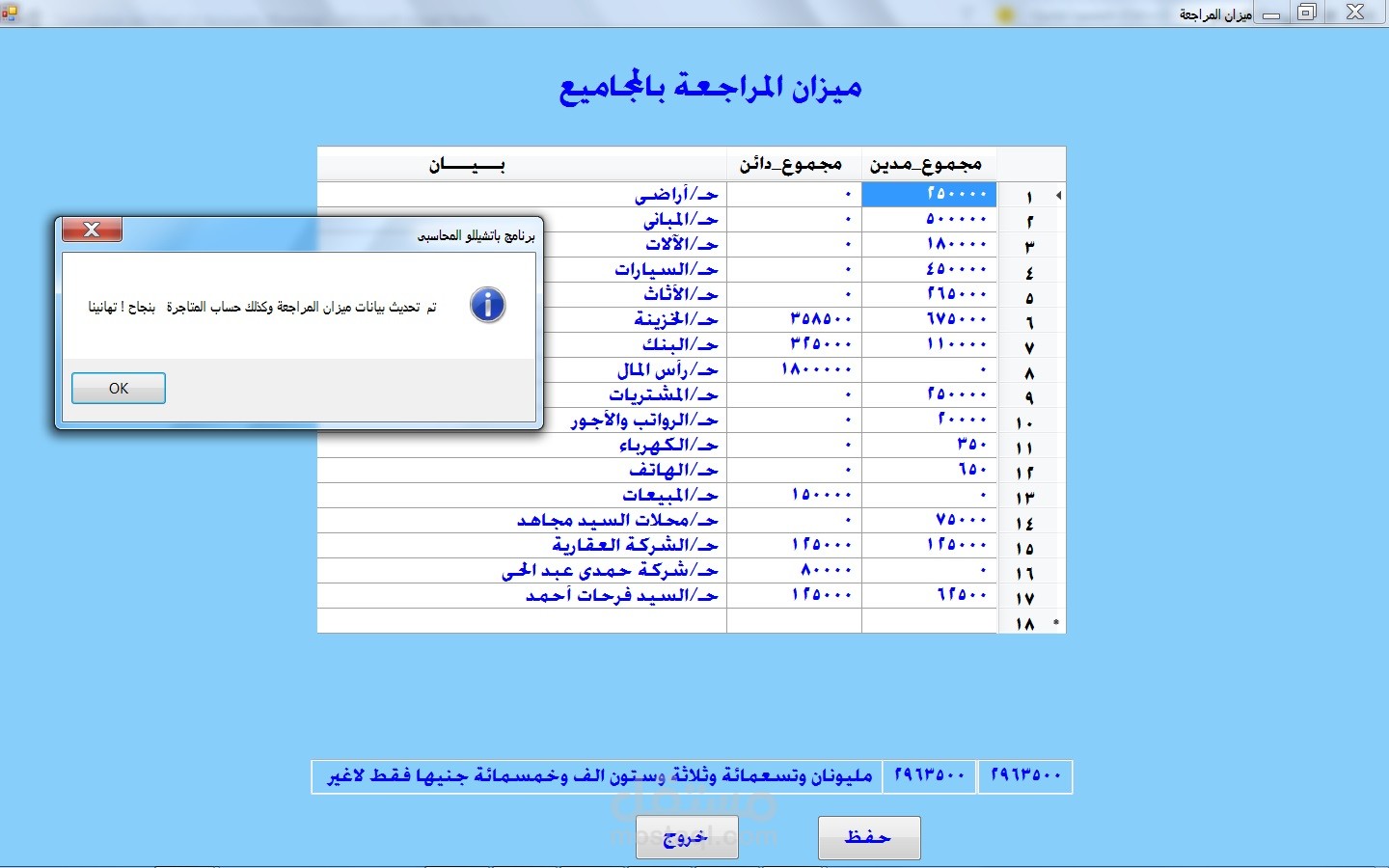Click the app icon in the title bar
The height and width of the screenshot is (868, 1389).
click(10, 13)
